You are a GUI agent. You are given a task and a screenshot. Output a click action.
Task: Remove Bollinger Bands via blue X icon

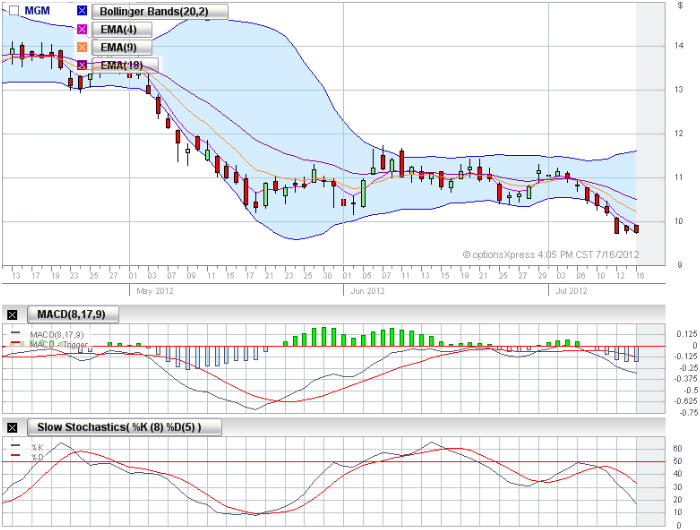[82, 11]
